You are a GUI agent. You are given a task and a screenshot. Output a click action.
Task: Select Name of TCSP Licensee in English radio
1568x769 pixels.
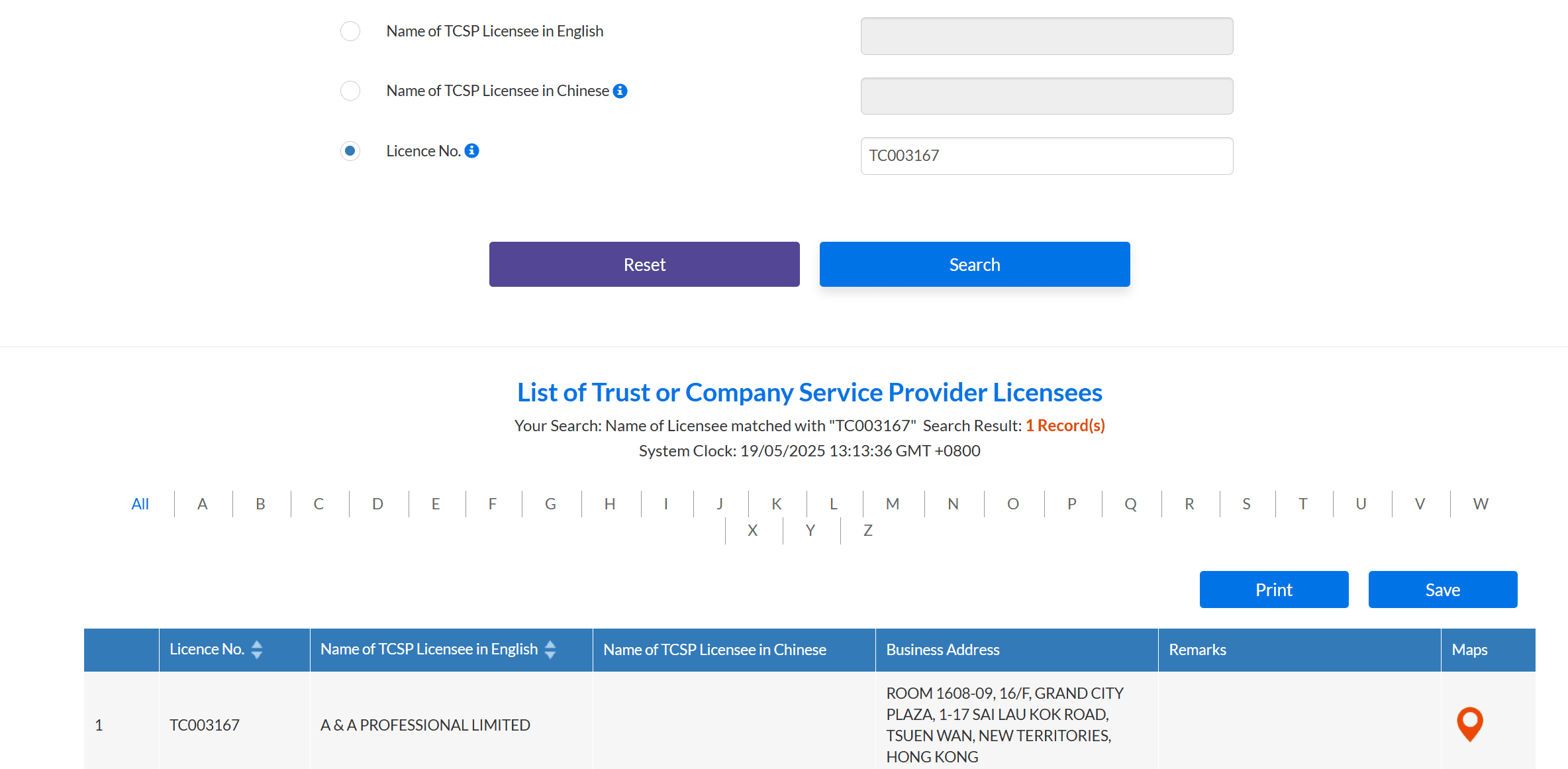pos(350,31)
